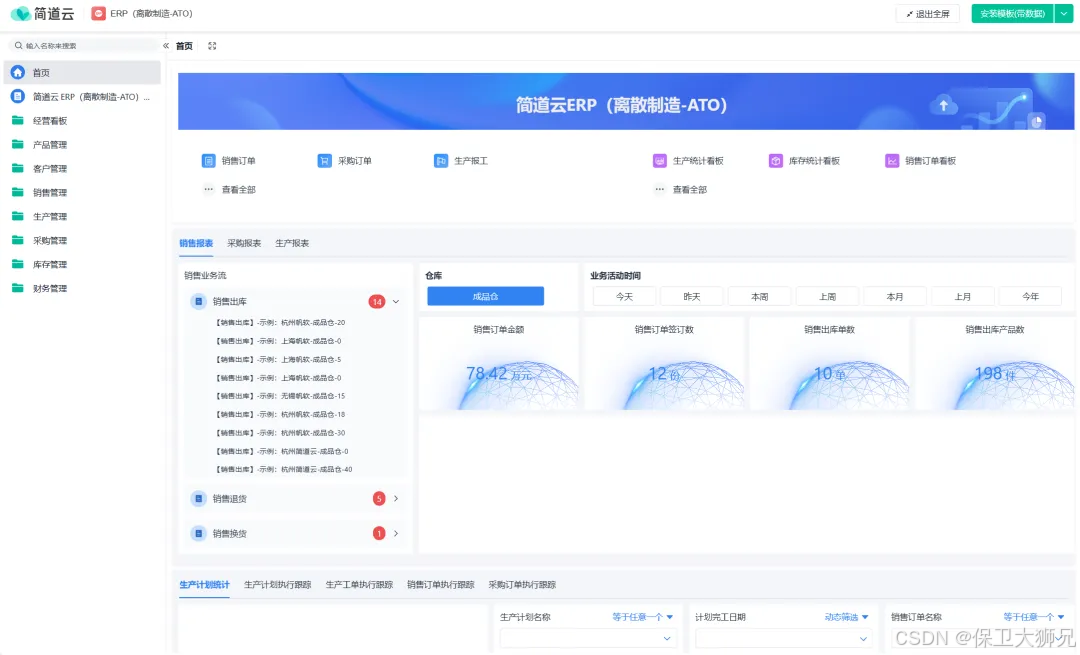Open the 客户管理 folder

[x=18, y=168]
